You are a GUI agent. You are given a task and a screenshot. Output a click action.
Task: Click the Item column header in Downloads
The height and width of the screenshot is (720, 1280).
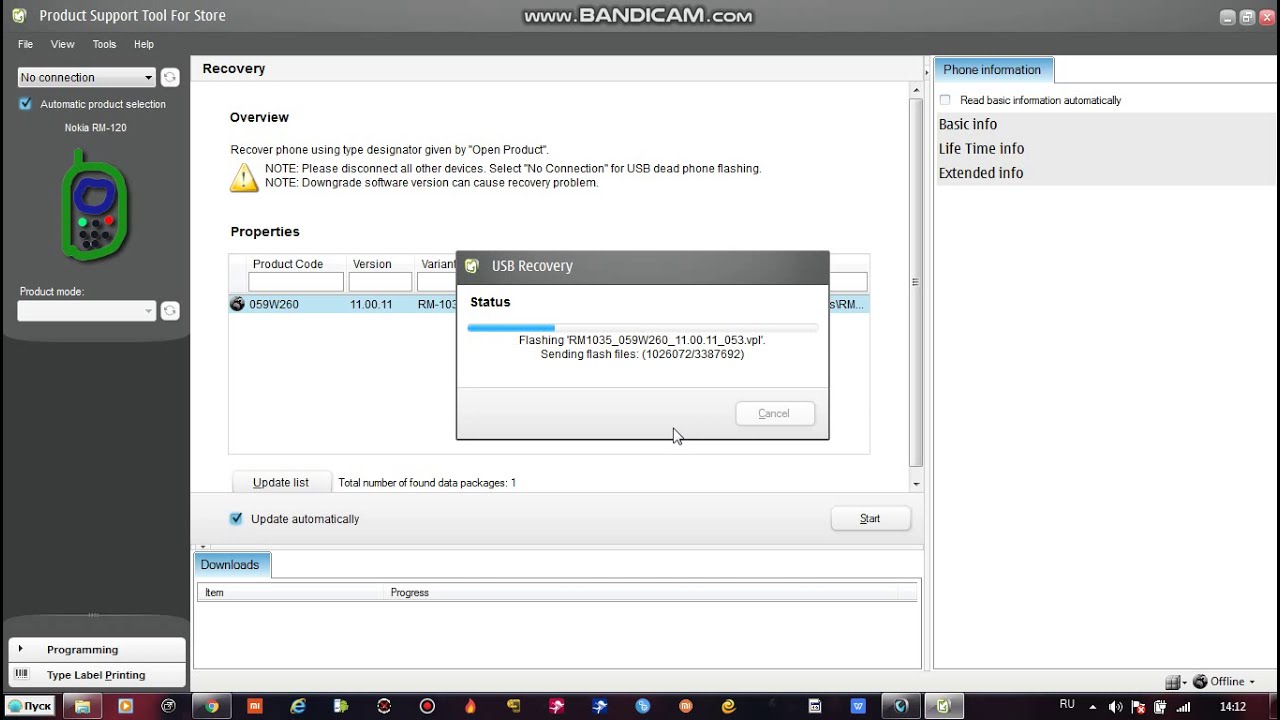[x=214, y=592]
